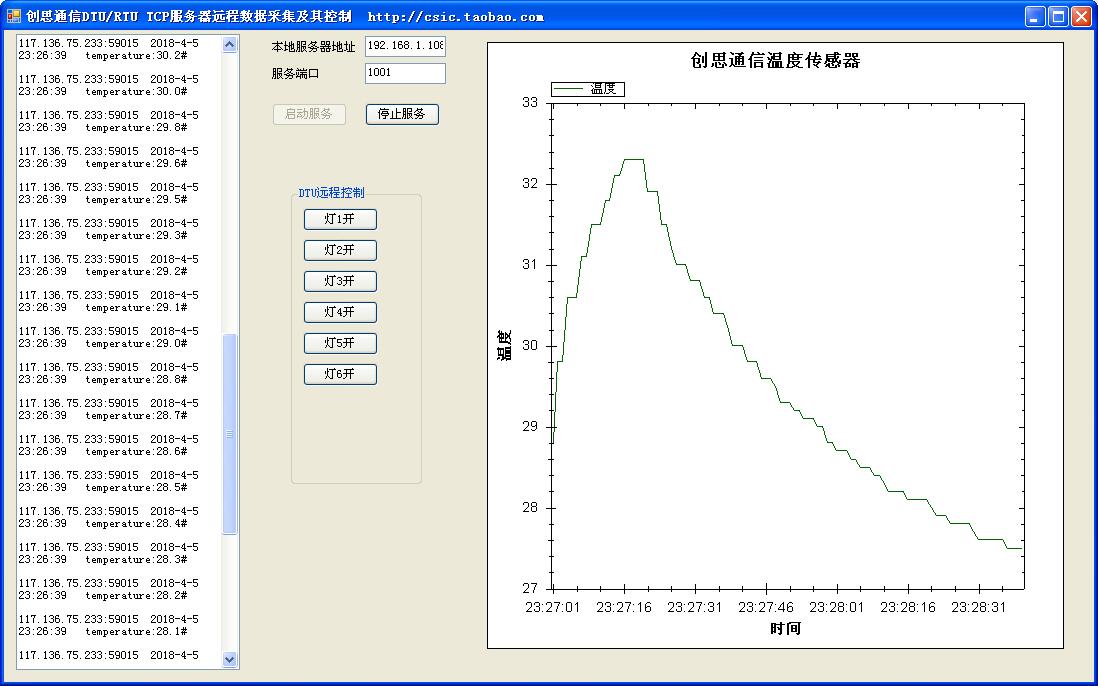Hit the 灯6开 button
1098x686 pixels.
click(340, 374)
